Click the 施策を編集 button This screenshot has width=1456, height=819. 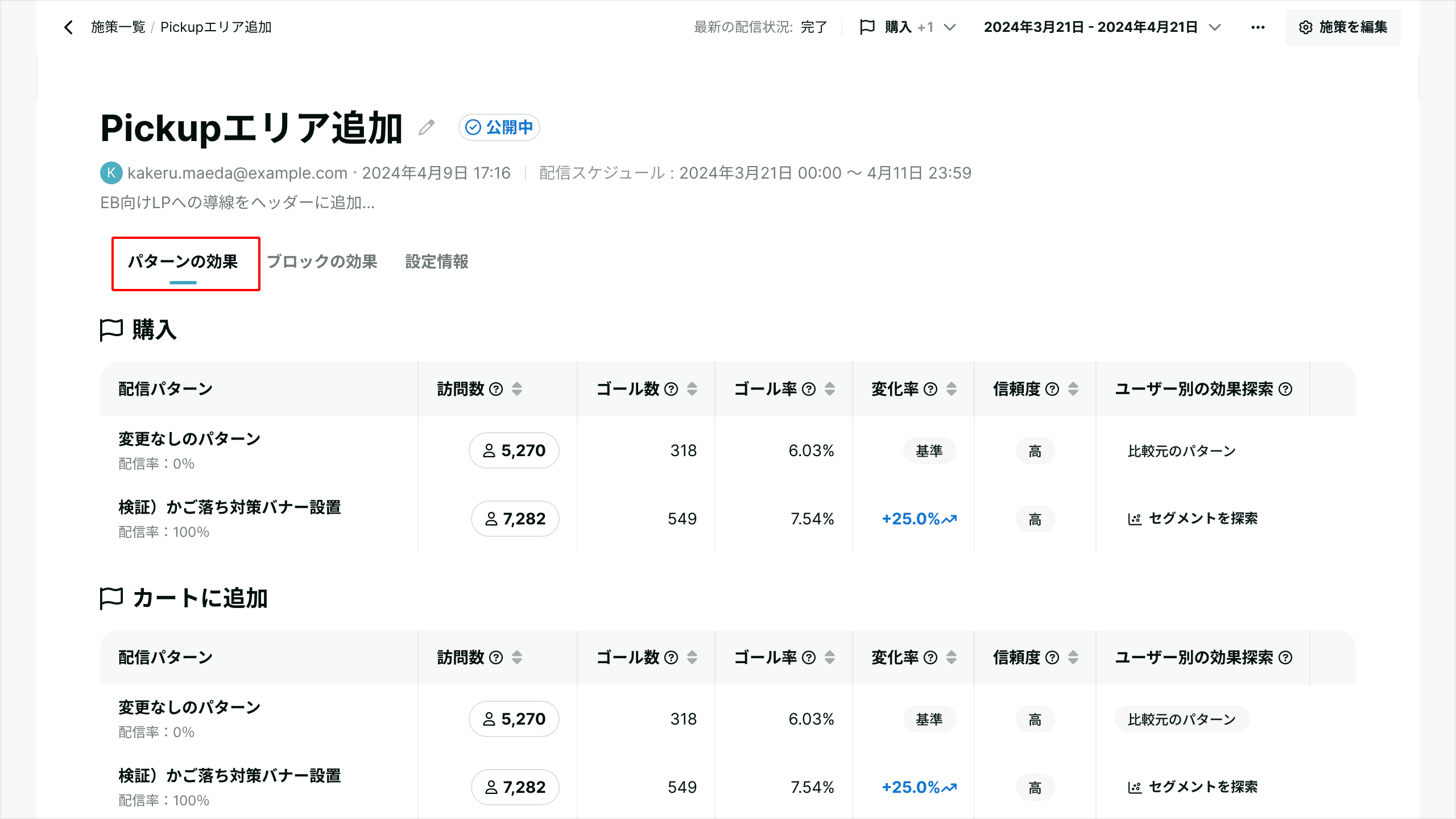pyautogui.click(x=1343, y=27)
